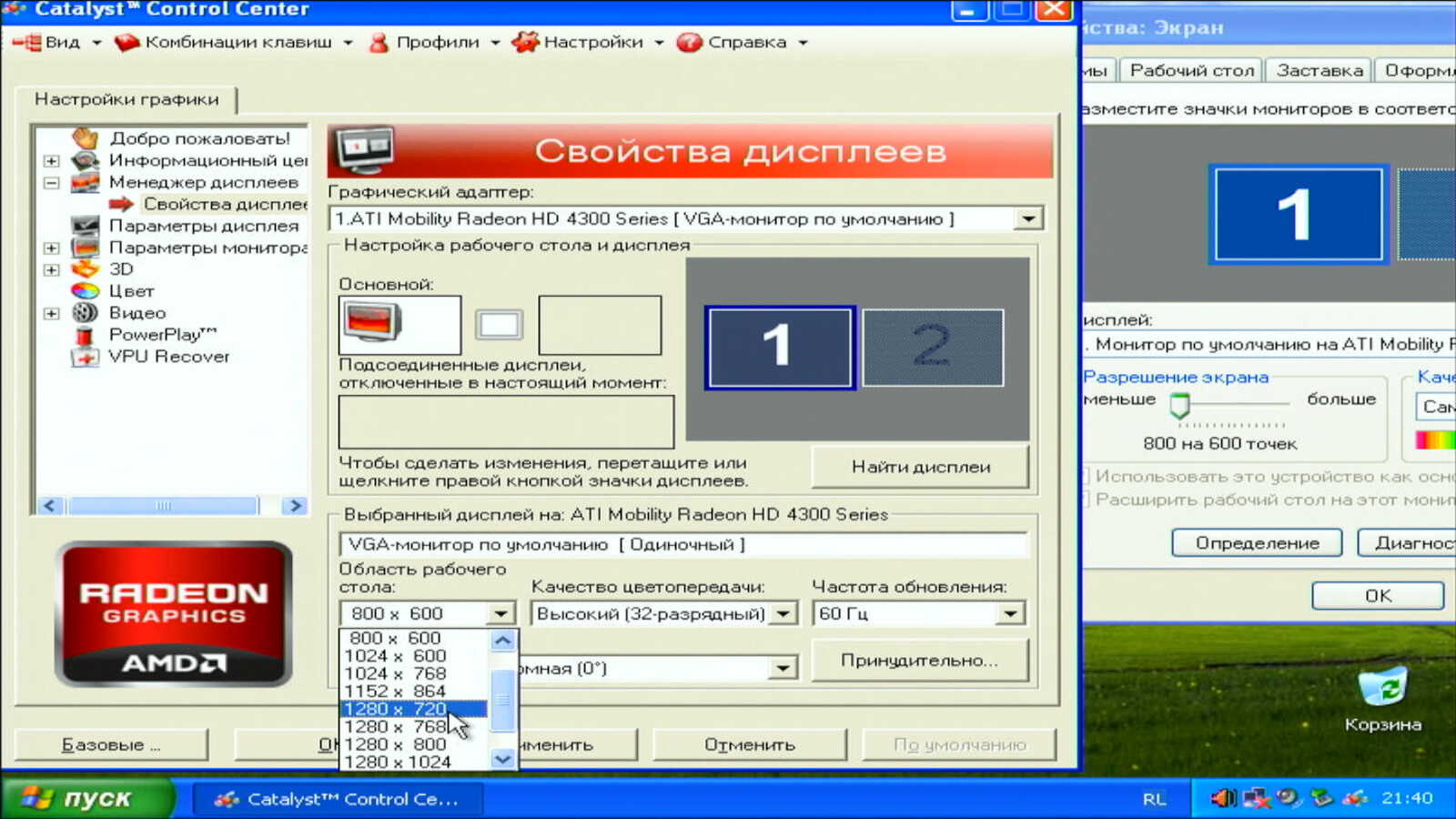The width and height of the screenshot is (1456, 819).
Task: Click OK in the Screen properties window
Action: coord(1378,595)
